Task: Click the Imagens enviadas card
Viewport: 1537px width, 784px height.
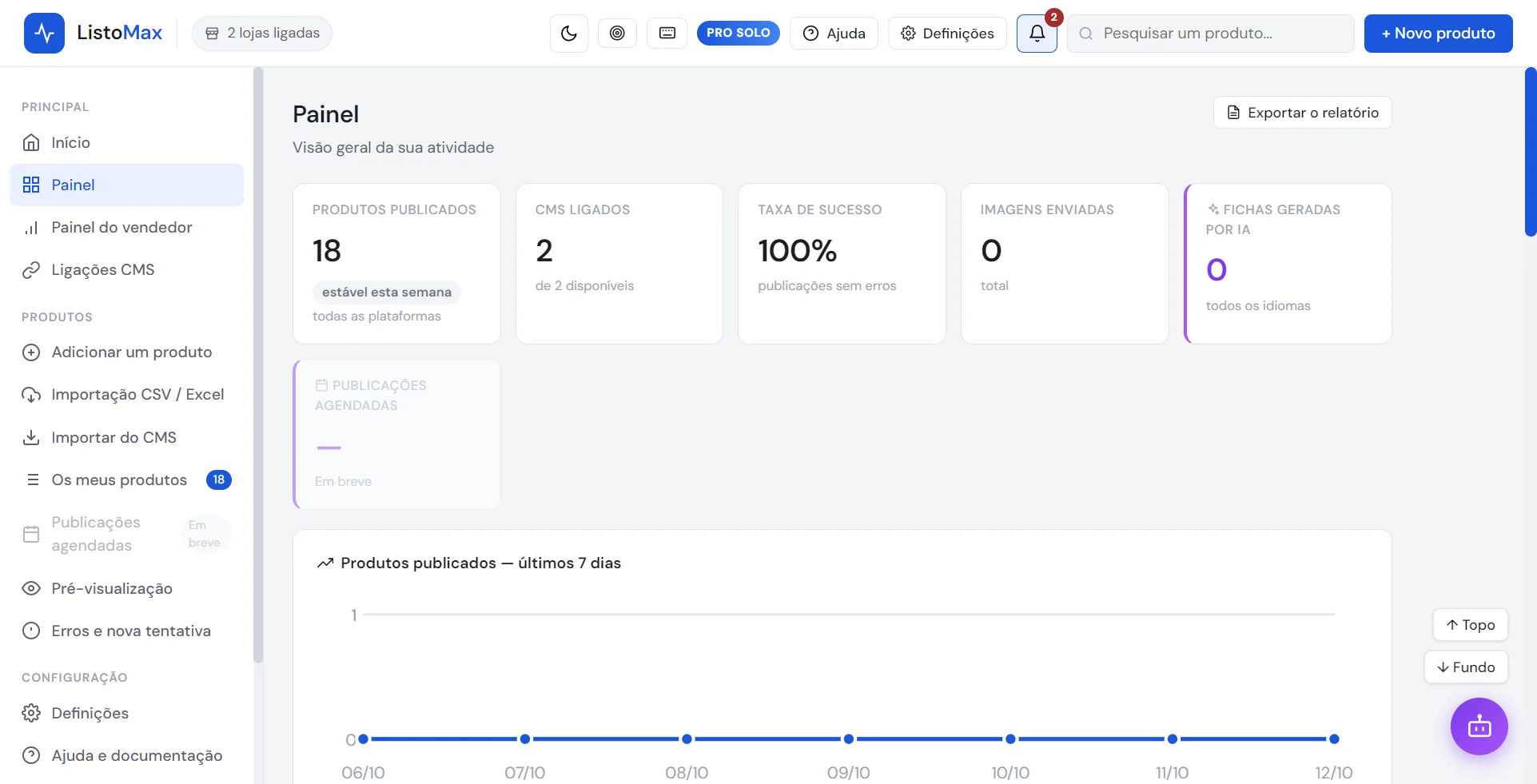Action: (x=1065, y=264)
